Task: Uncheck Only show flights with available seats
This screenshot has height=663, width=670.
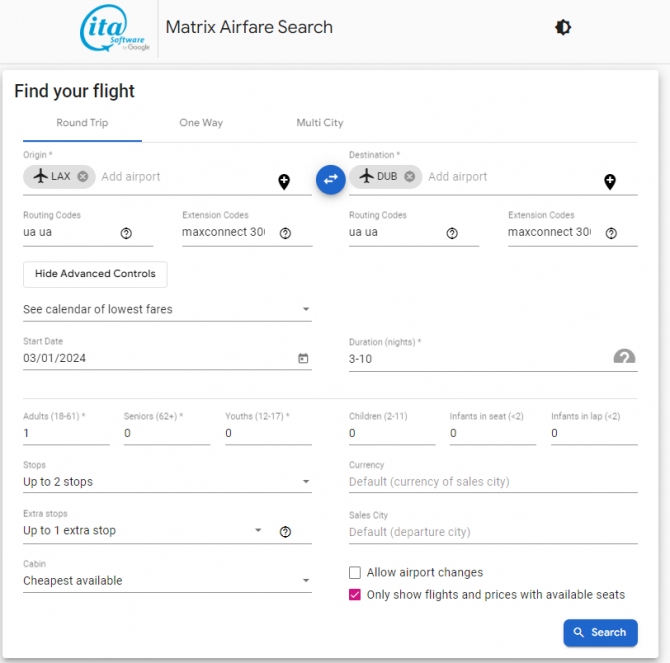Action: 355,595
